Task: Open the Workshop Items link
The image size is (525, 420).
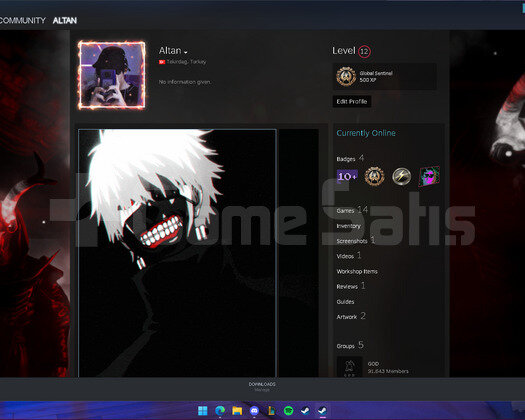Action: 357,271
